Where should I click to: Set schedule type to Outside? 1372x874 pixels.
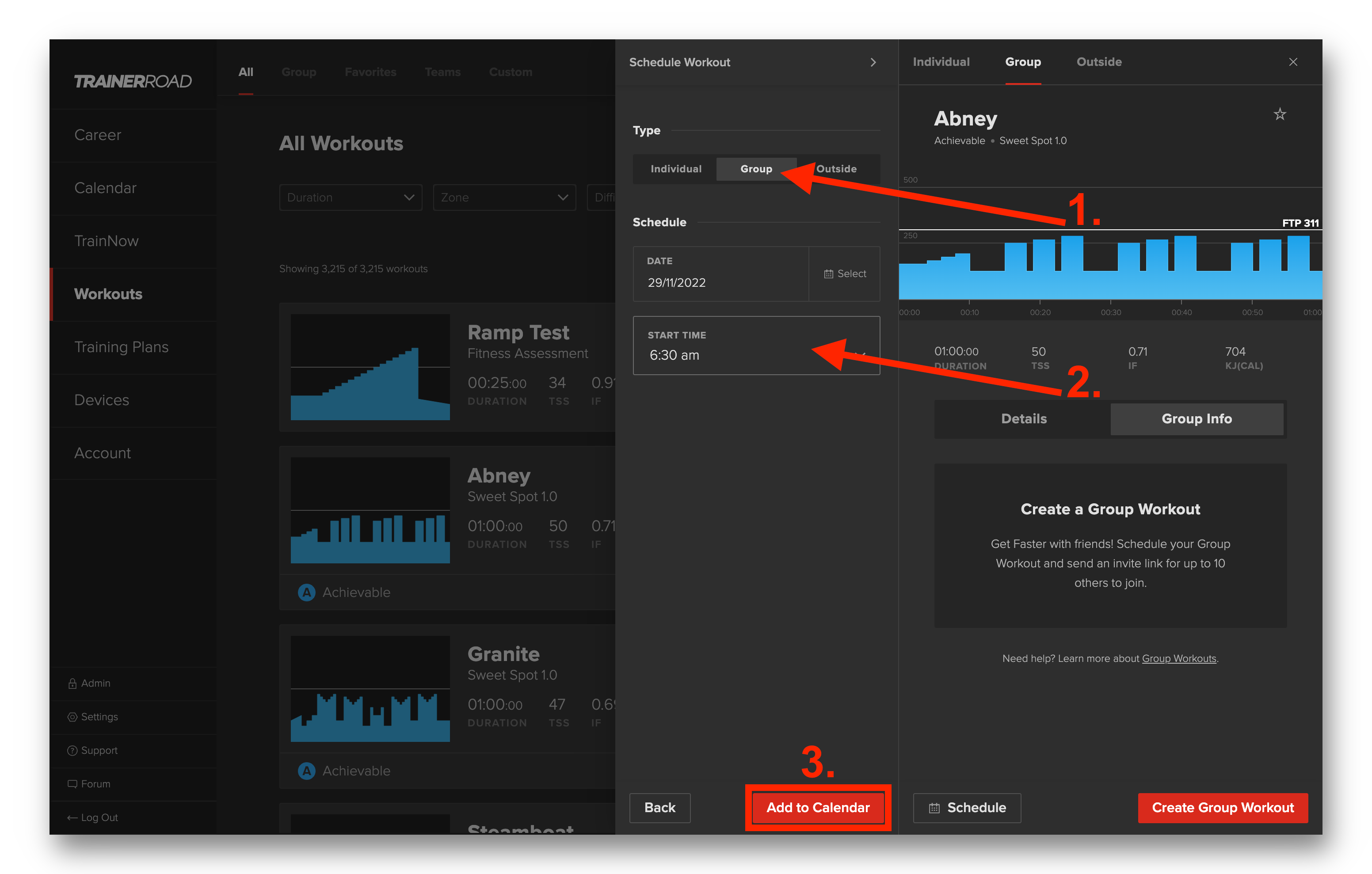836,169
